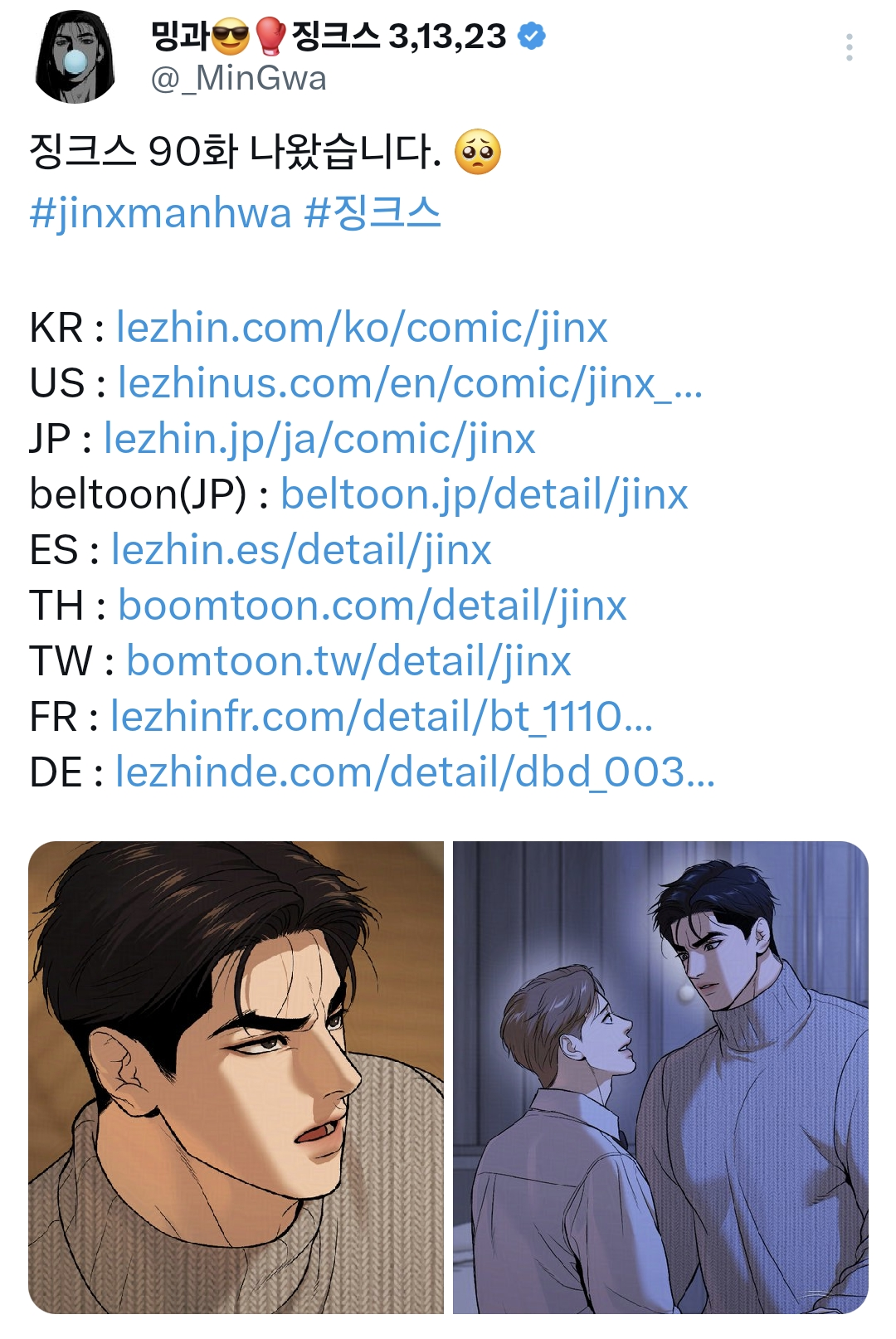Open the #징크스 hashtag
This screenshot has width=896, height=1339.
coord(373,212)
